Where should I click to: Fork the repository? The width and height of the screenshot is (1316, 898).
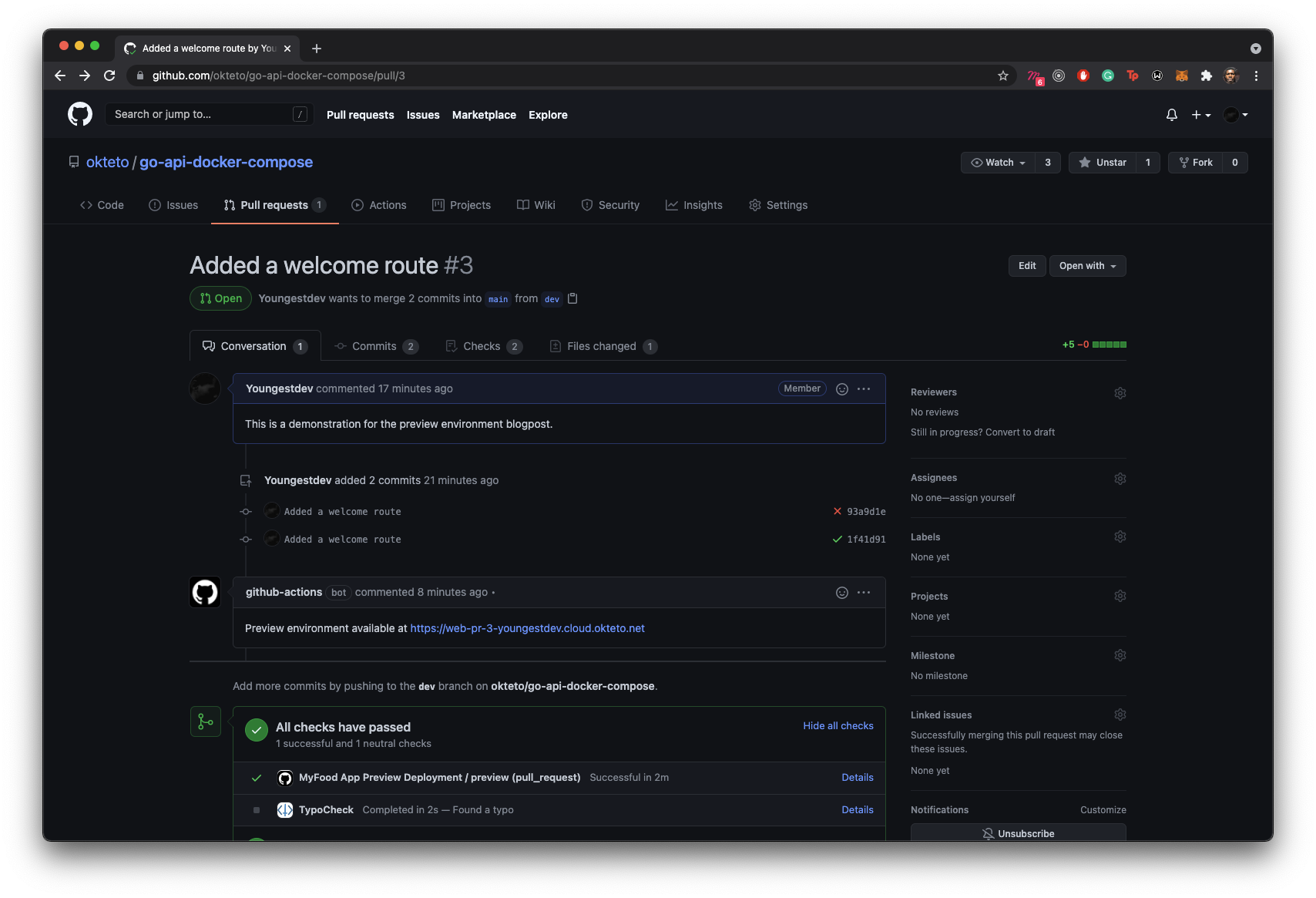pyautogui.click(x=1196, y=163)
